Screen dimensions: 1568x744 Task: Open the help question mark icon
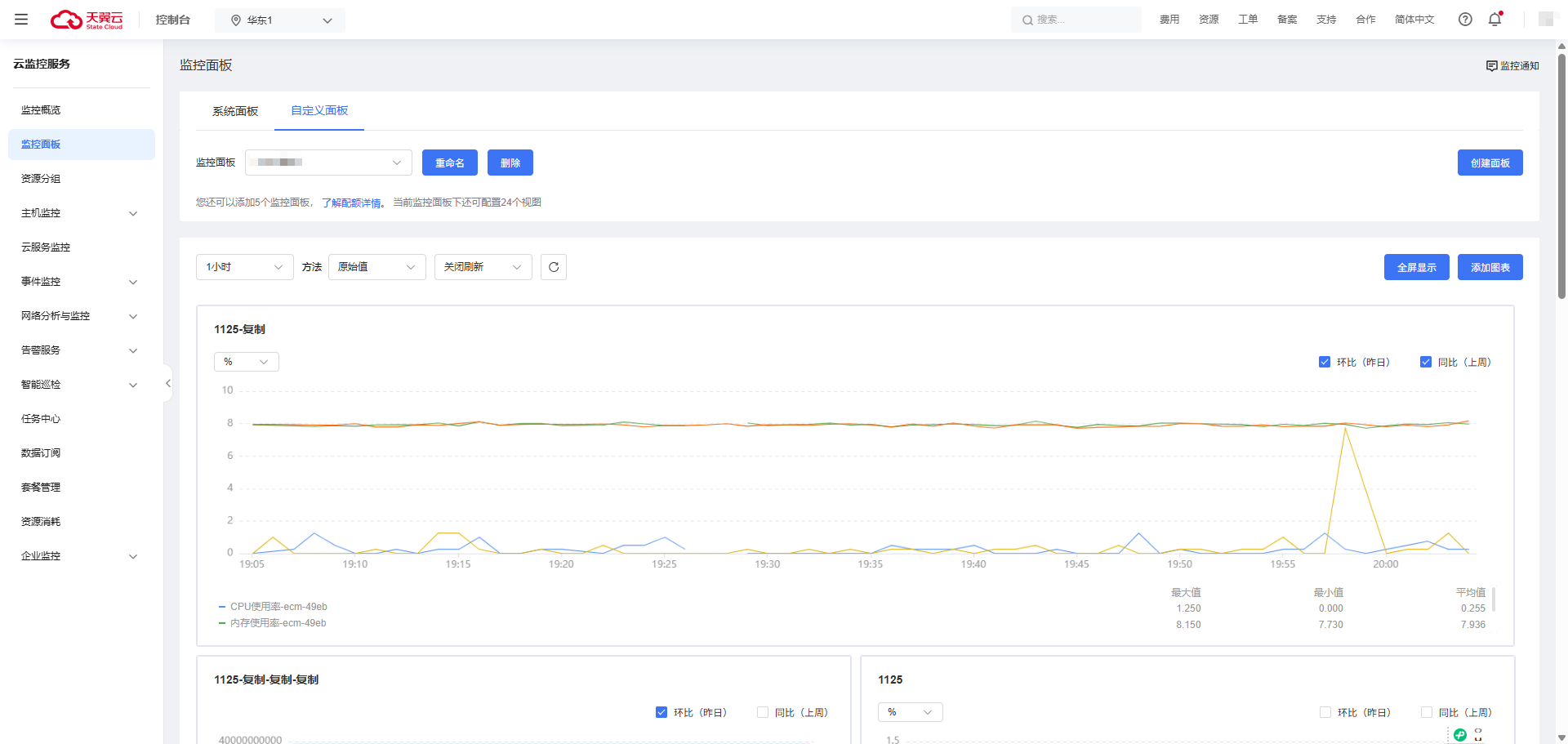pyautogui.click(x=1465, y=20)
